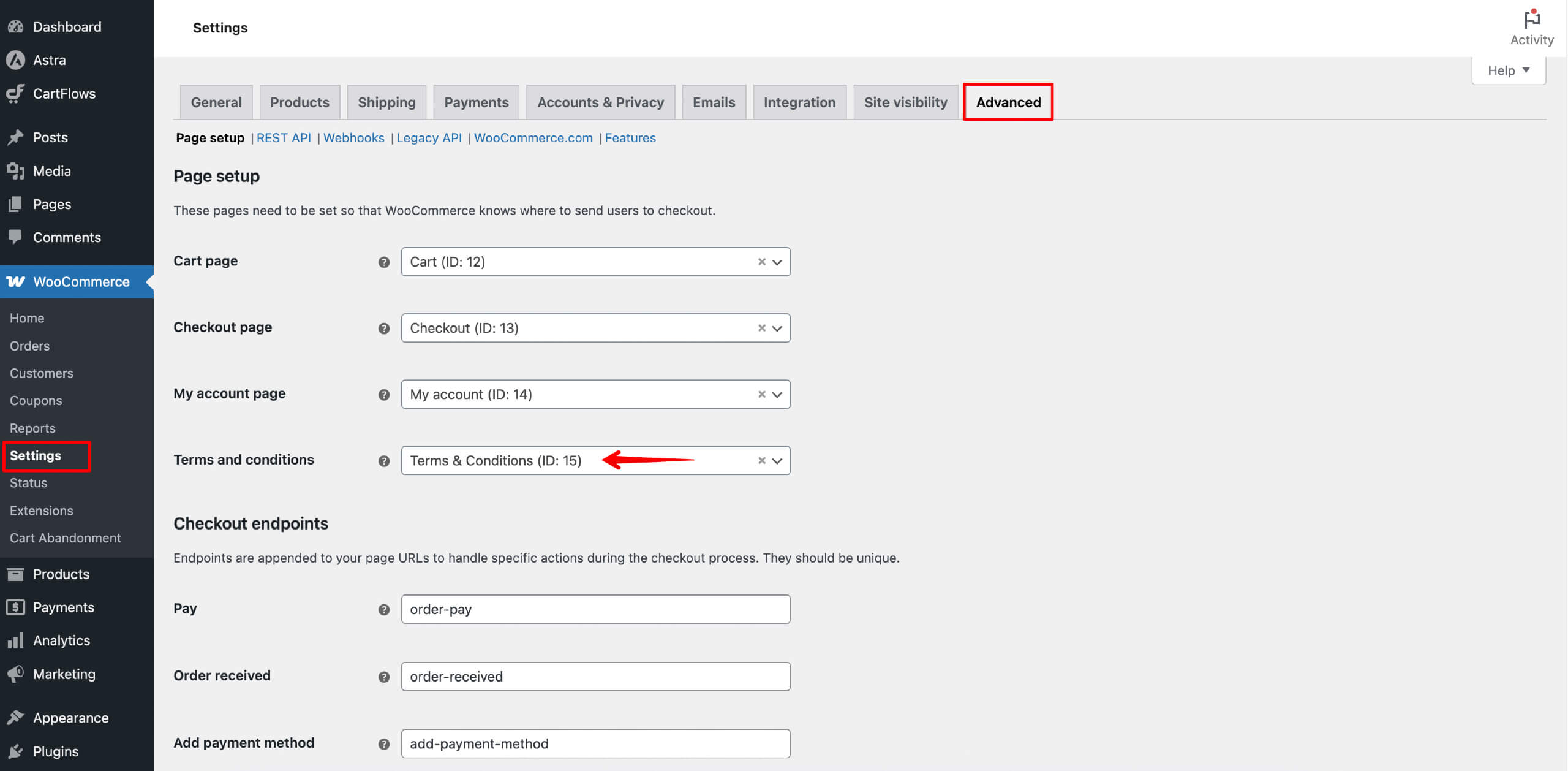Click the Order received input field
The width and height of the screenshot is (1568, 771).
(596, 677)
